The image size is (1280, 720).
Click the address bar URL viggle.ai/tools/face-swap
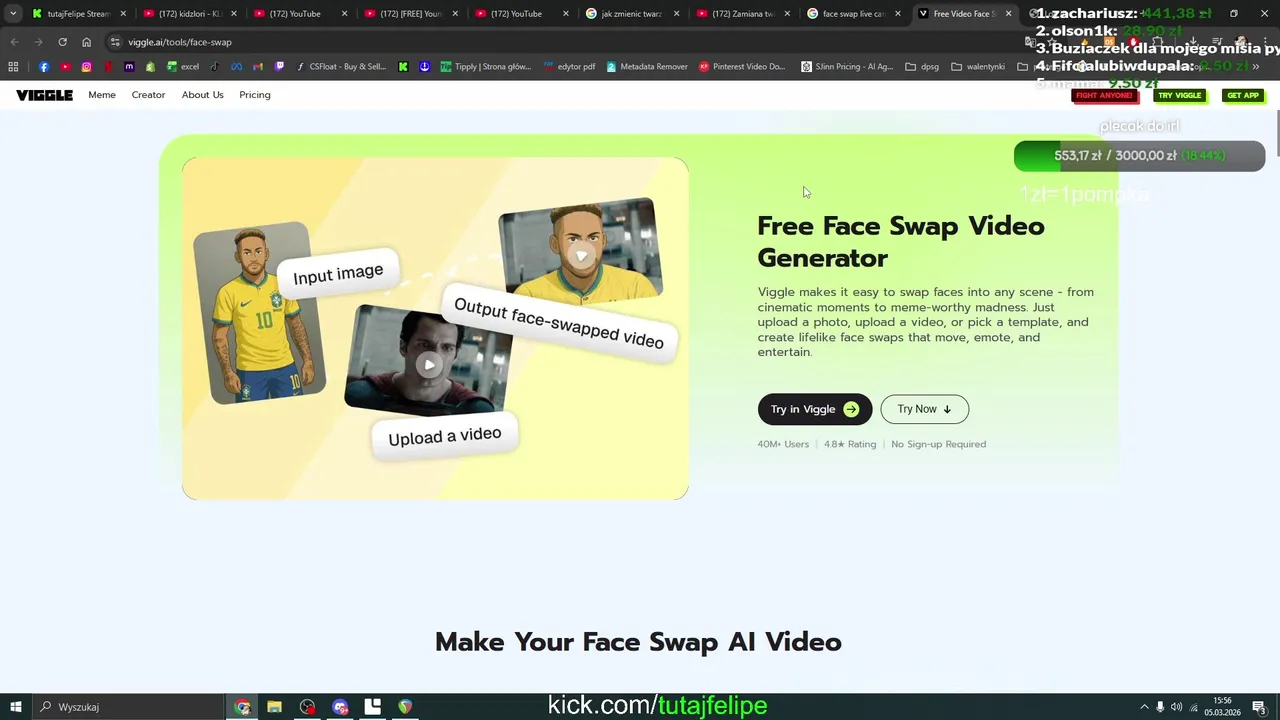[180, 42]
